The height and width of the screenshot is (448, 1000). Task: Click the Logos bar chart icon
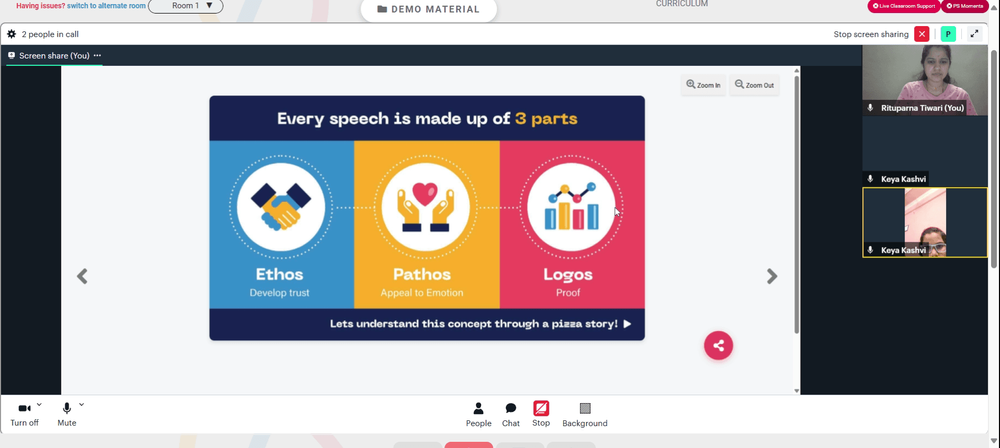[571, 206]
